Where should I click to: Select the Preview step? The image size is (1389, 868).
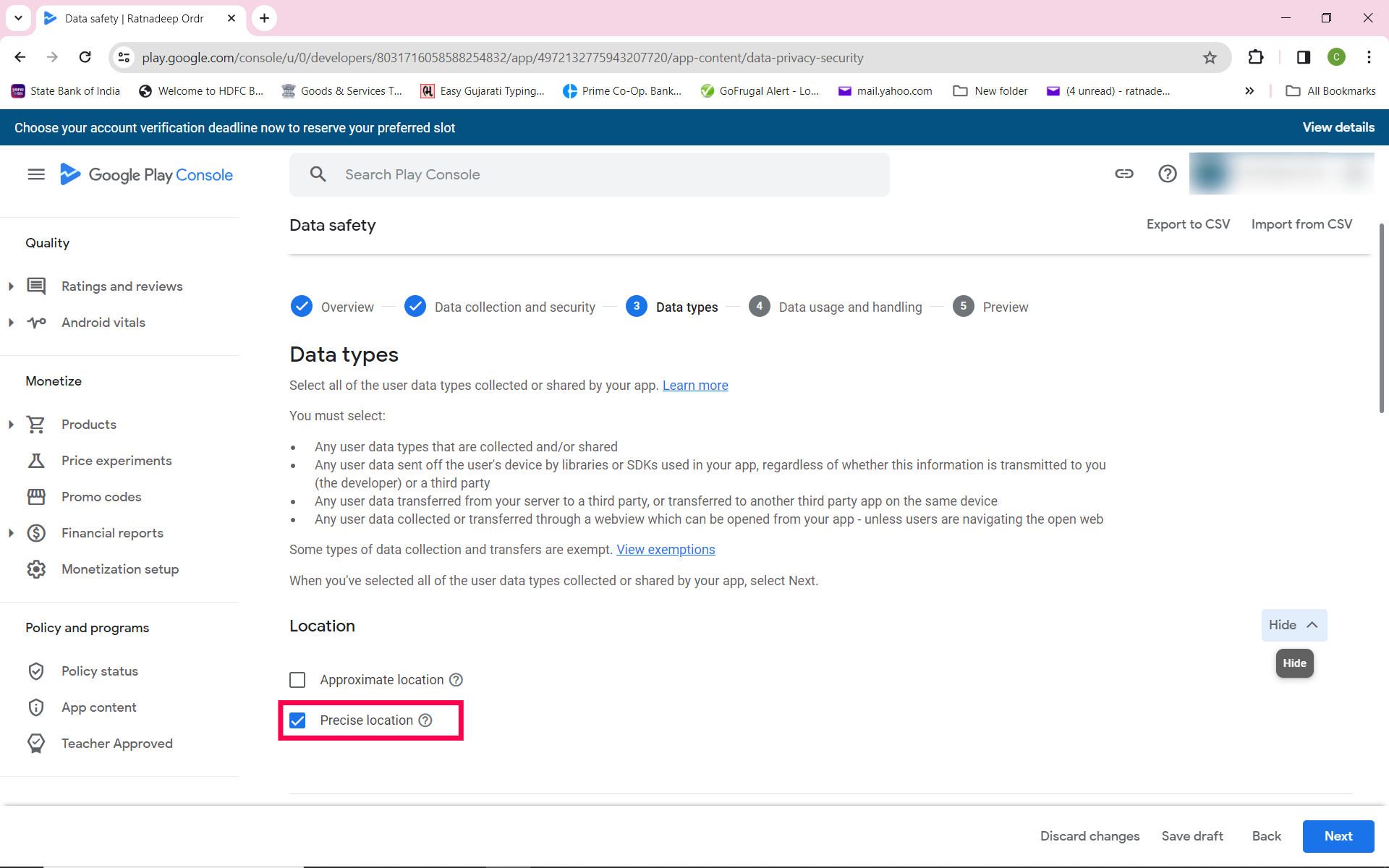coord(1005,307)
